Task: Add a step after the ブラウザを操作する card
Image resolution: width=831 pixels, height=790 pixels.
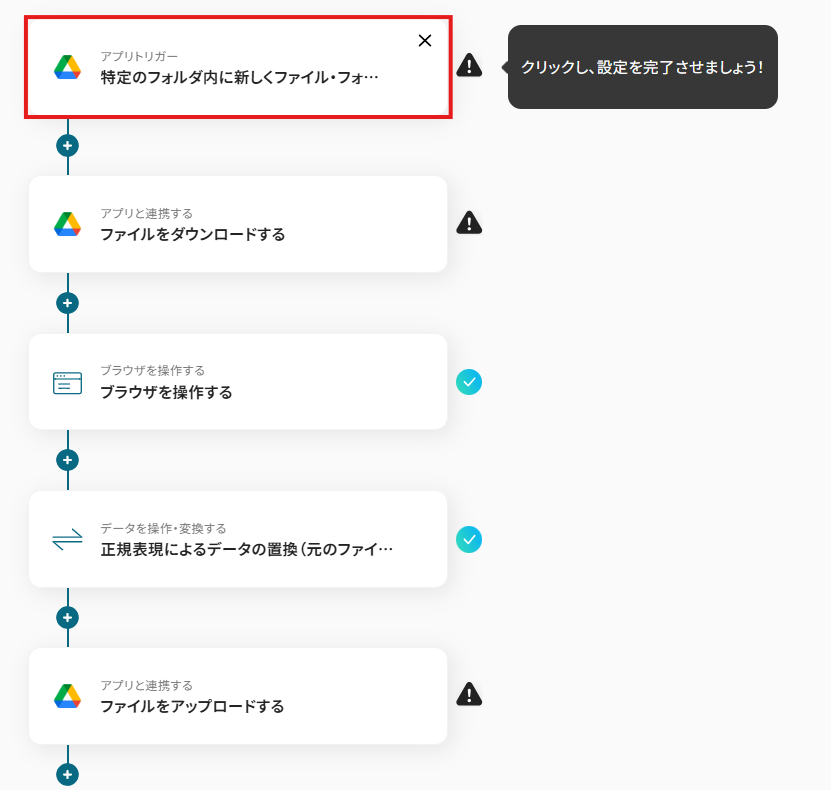Action: (x=67, y=460)
